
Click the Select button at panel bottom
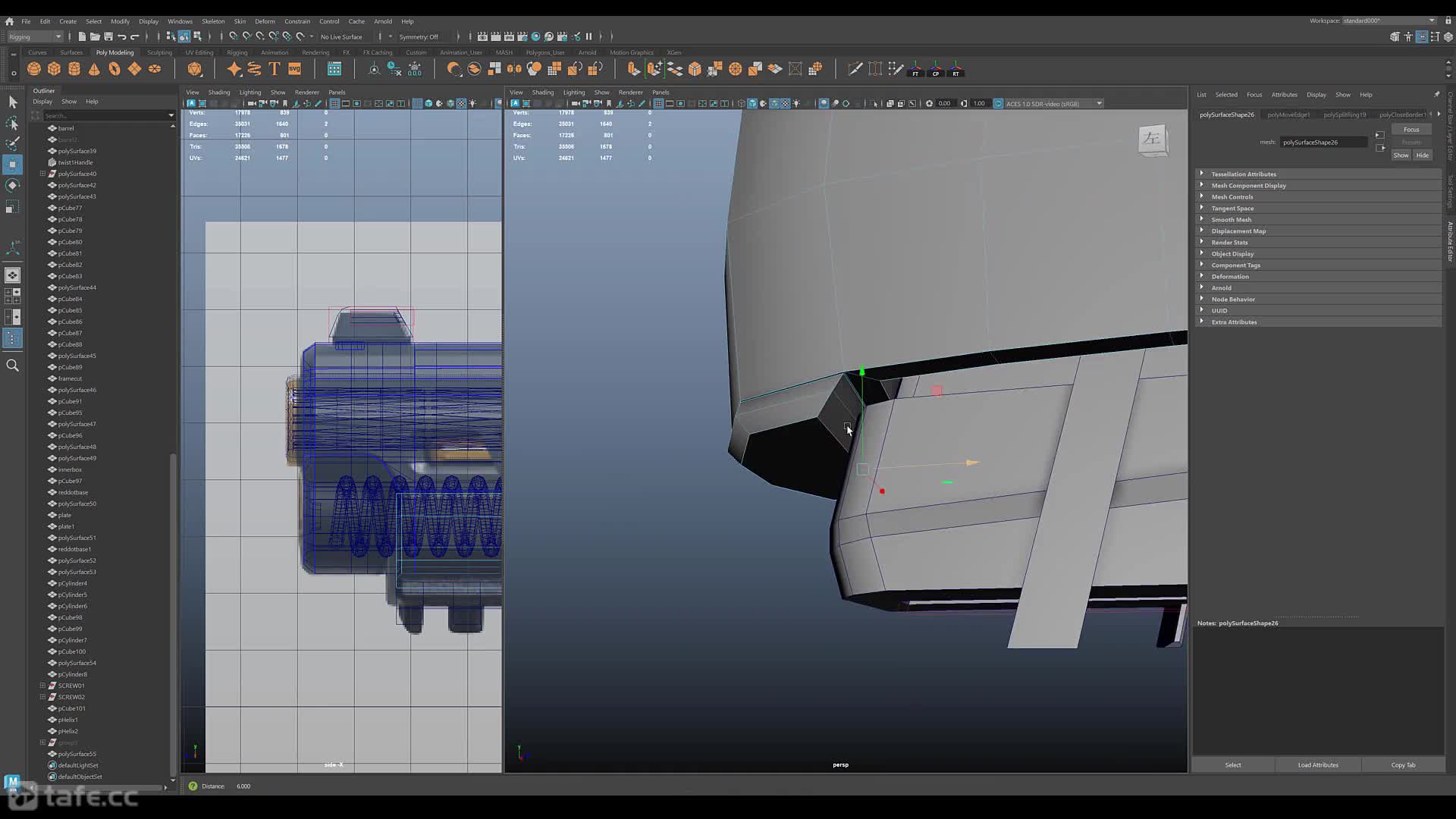click(1233, 765)
